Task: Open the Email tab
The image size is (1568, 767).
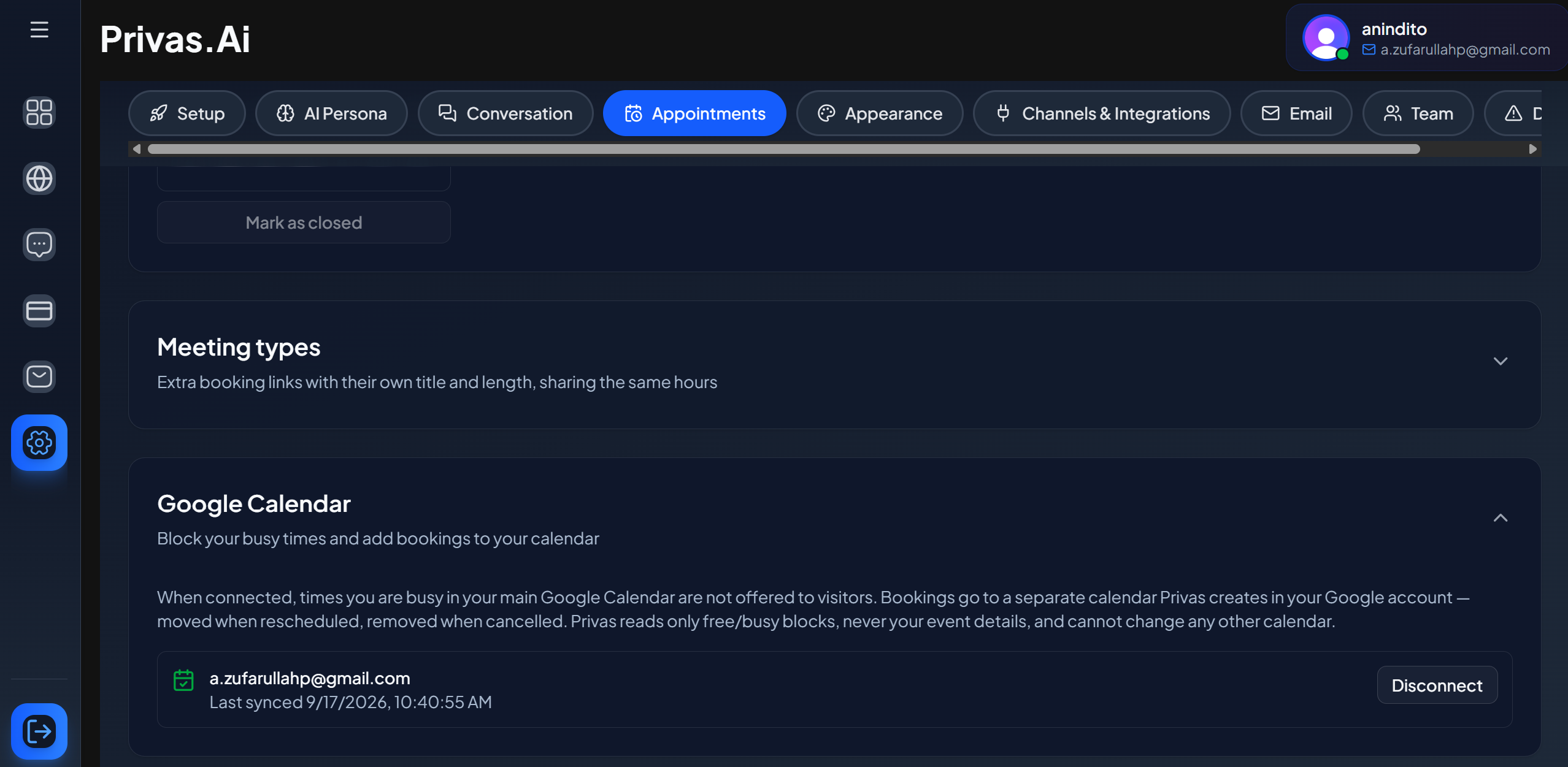Action: pos(1296,113)
